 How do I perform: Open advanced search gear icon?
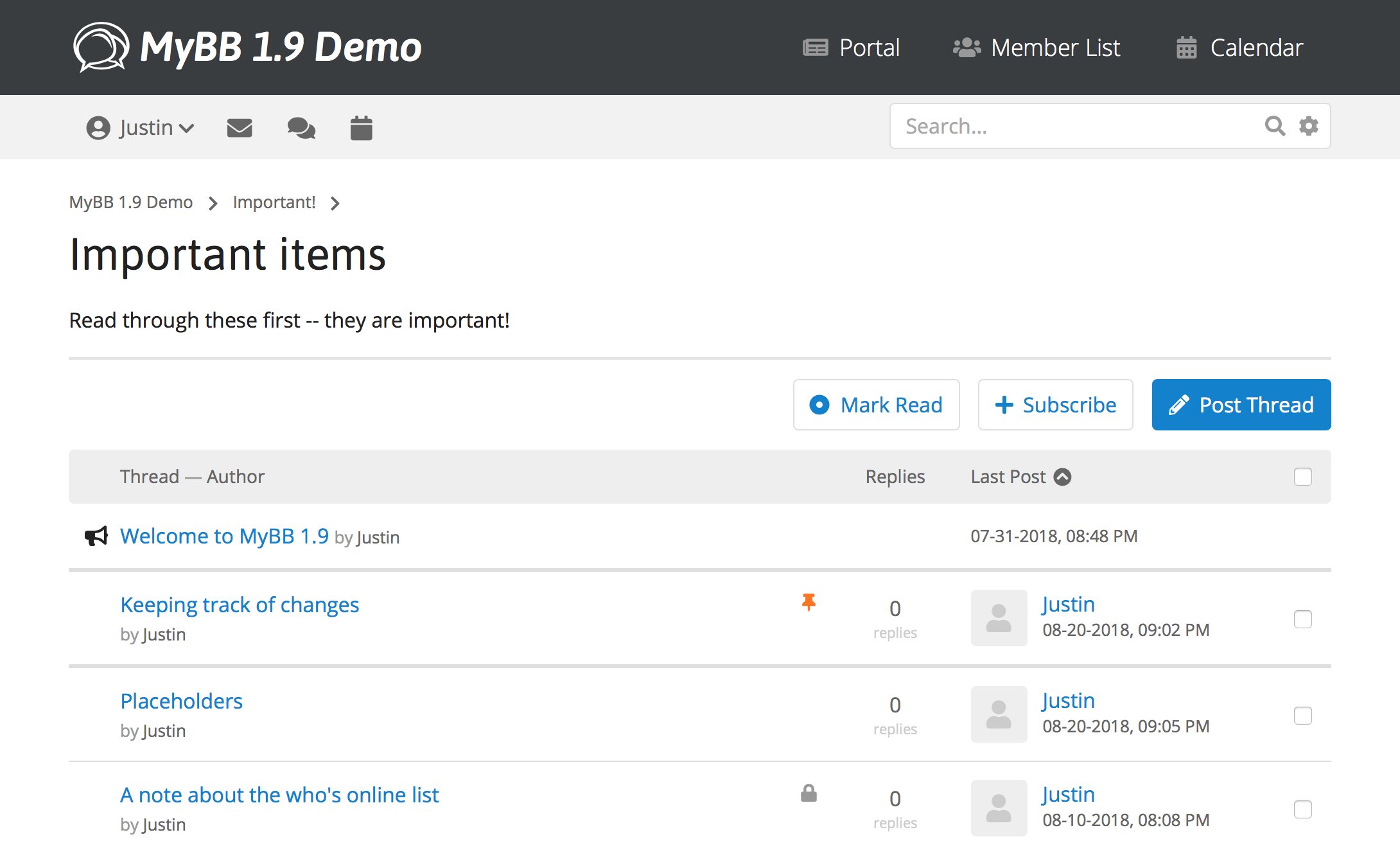(1309, 126)
